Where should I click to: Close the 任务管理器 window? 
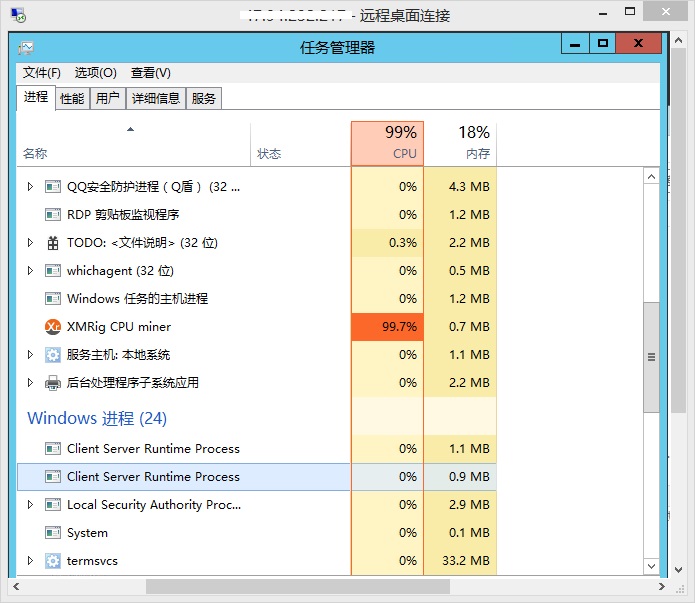pos(638,44)
